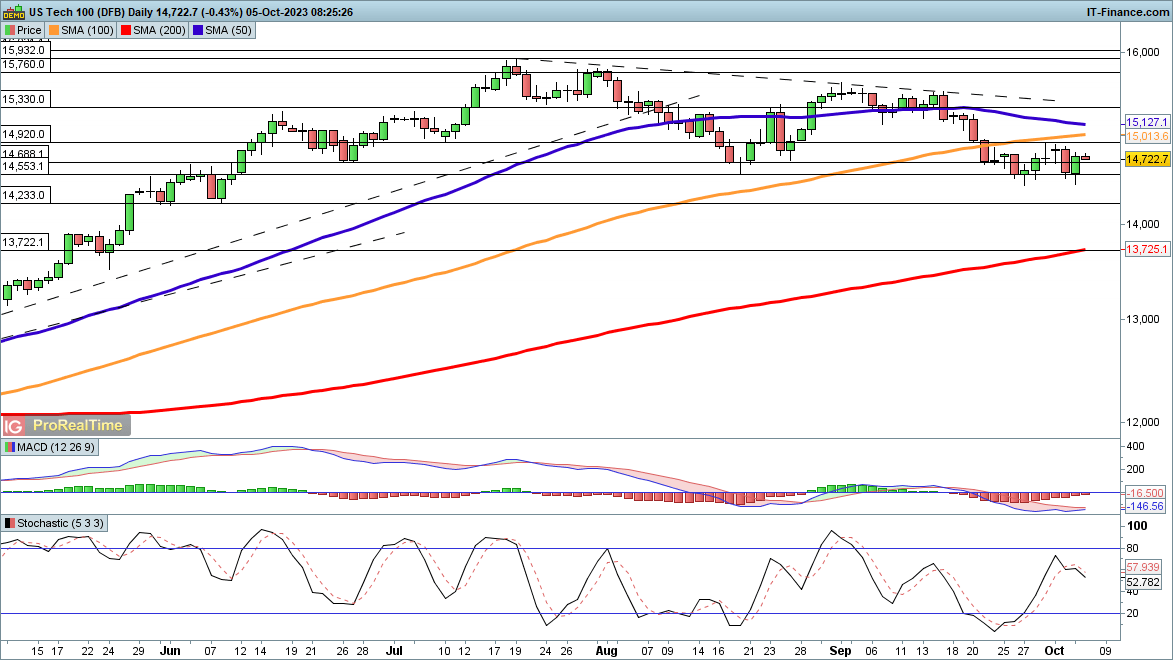Click the MACD indicator color icon

point(10,447)
